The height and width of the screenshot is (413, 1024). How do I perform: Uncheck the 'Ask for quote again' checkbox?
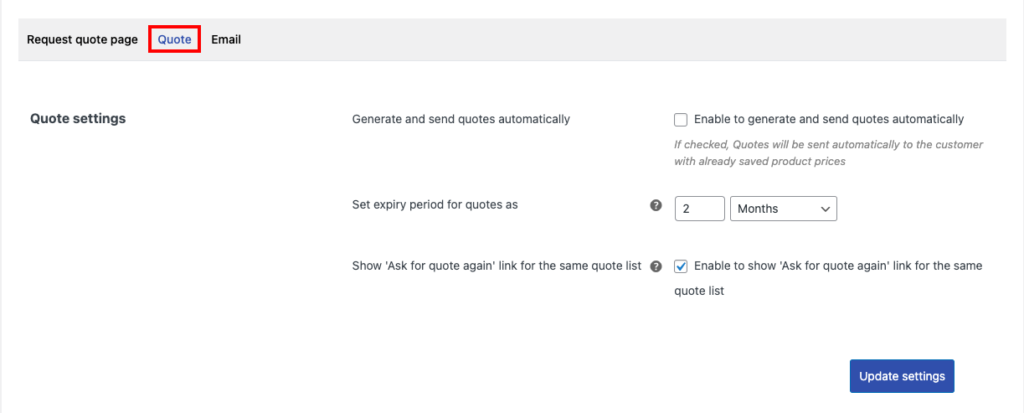(681, 267)
